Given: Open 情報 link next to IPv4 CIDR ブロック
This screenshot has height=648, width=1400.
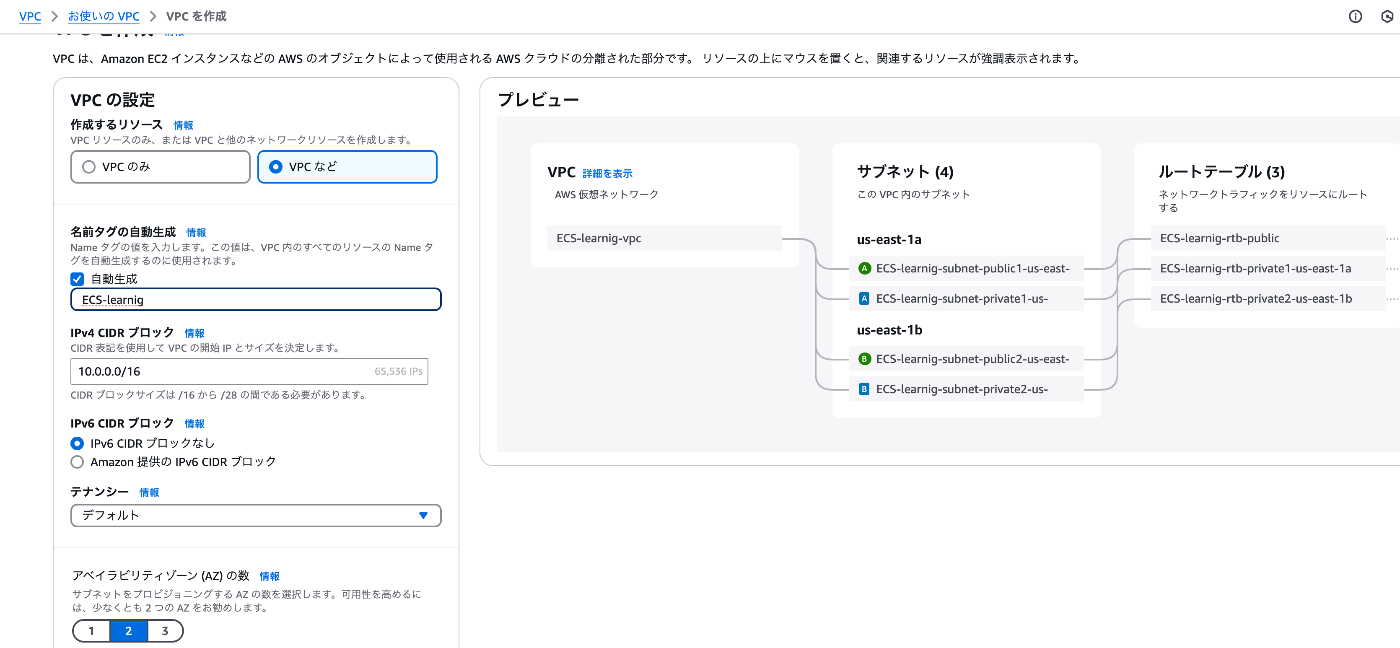Looking at the screenshot, I should pos(194,333).
